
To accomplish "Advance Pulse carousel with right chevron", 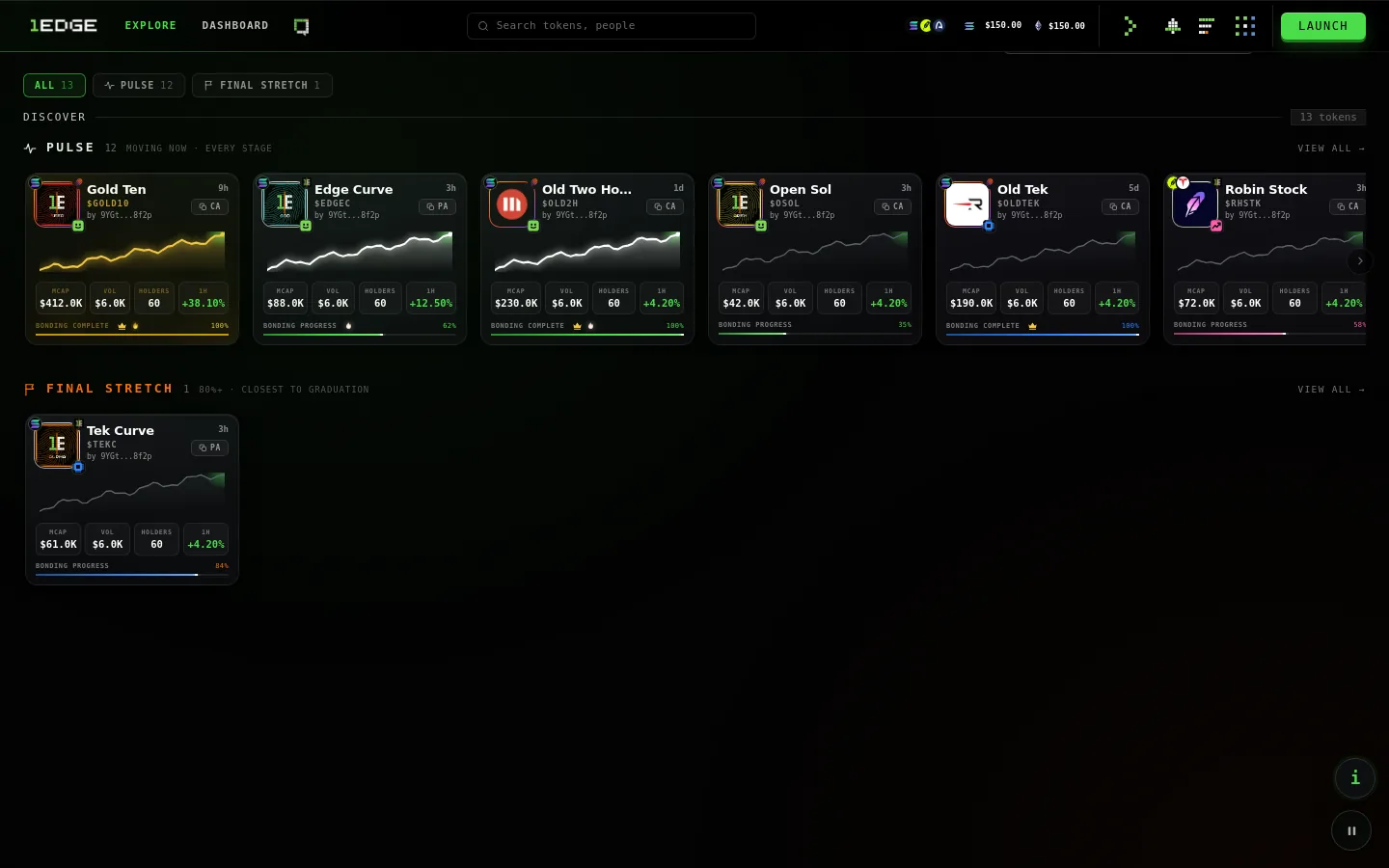I will coord(1360,261).
